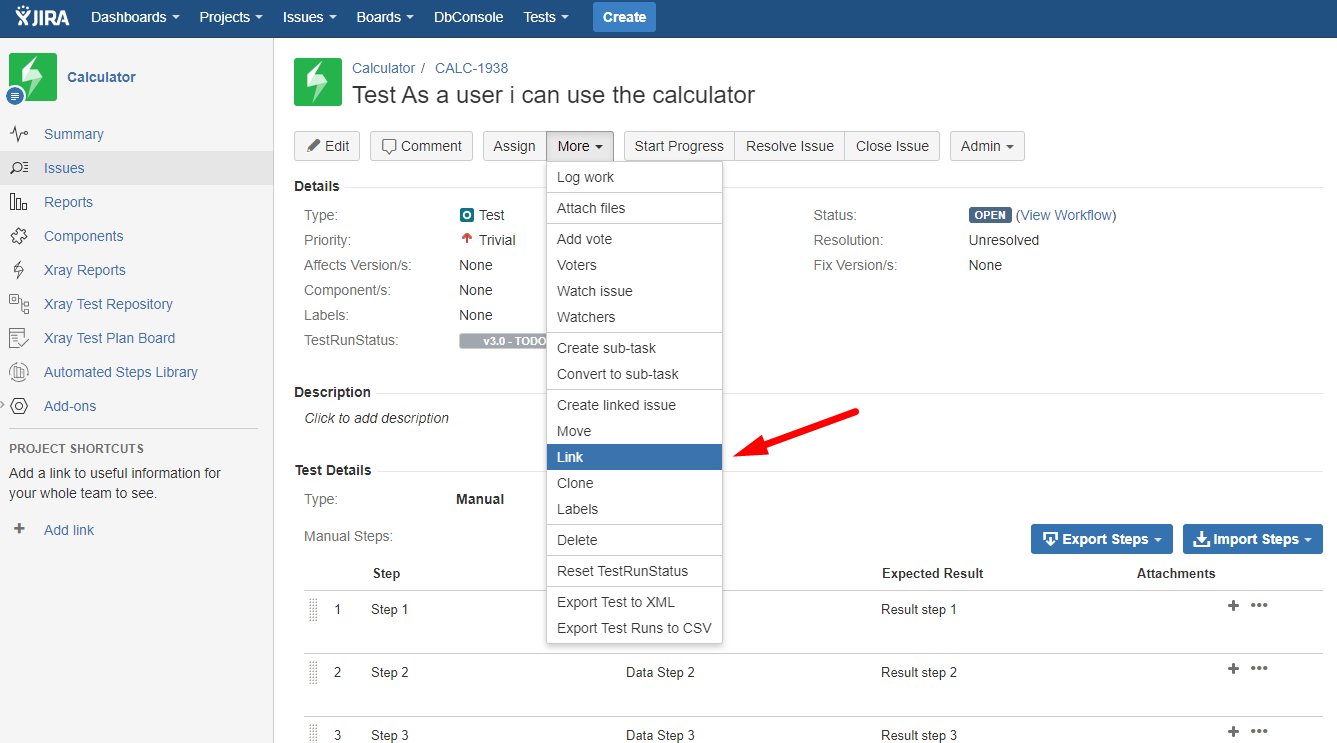
Task: Grab the drag handle of Step 2 row
Action: tap(313, 672)
